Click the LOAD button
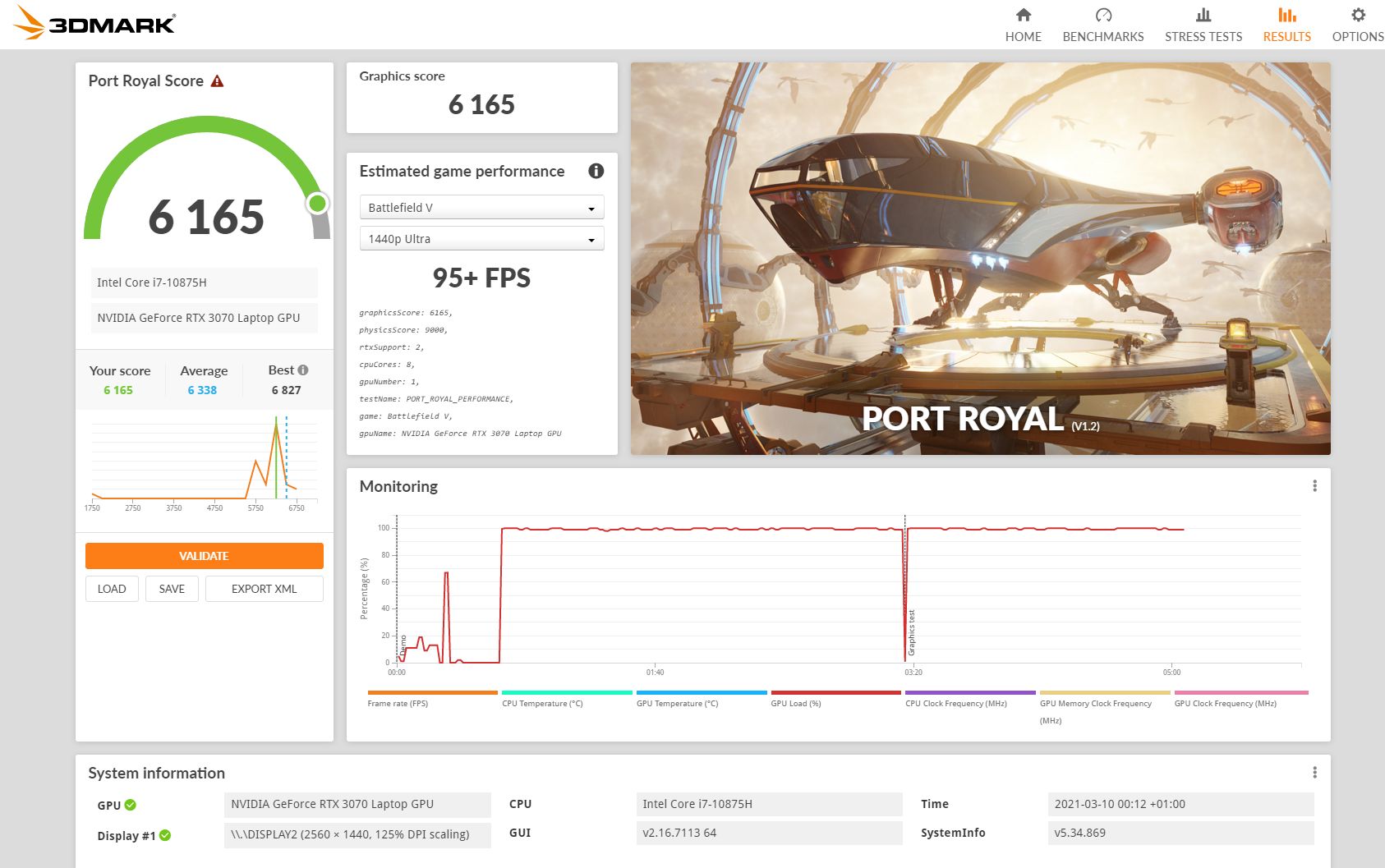Viewport: 1385px width, 868px height. (x=112, y=589)
